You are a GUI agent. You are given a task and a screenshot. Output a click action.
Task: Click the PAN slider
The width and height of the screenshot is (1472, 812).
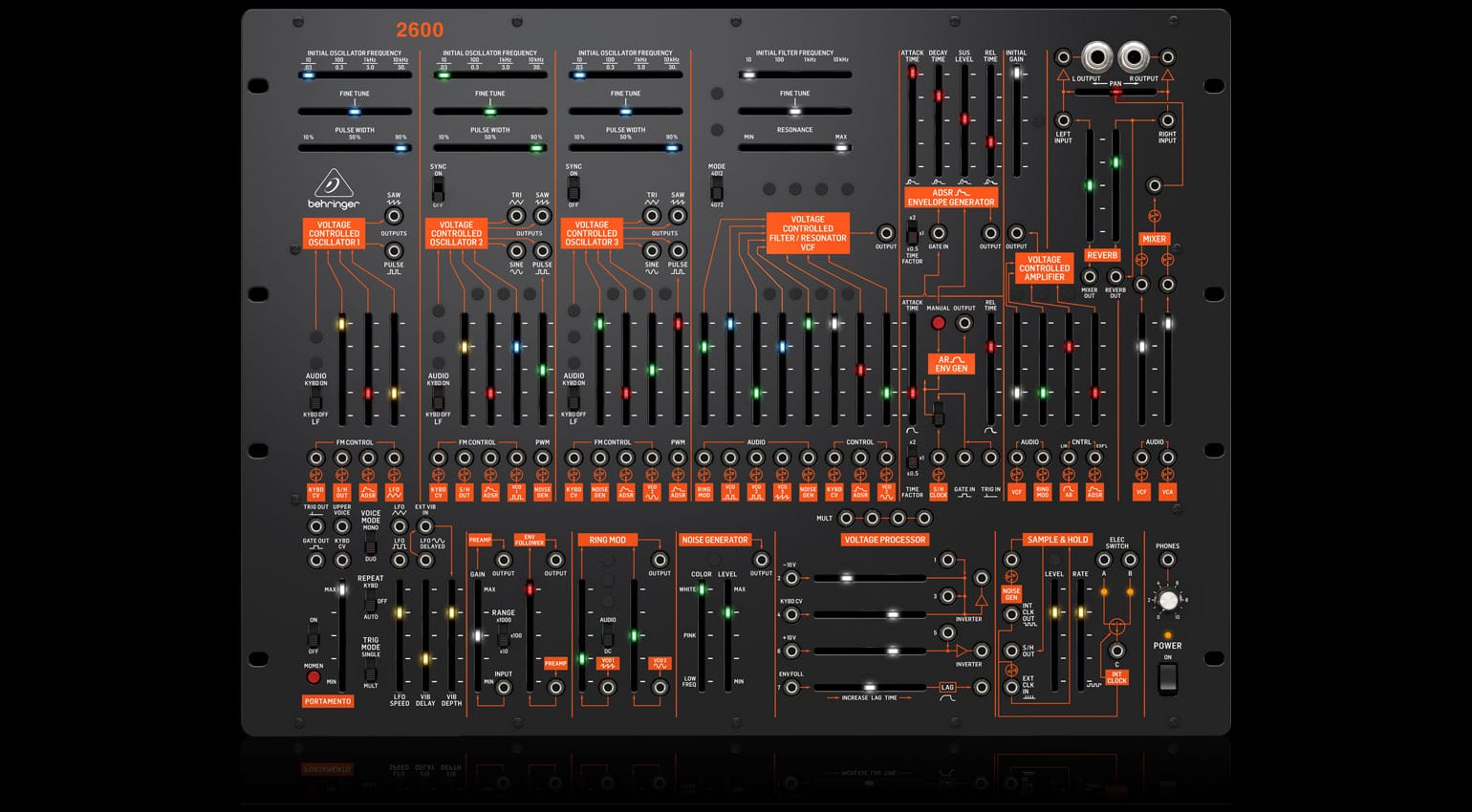point(1115,93)
